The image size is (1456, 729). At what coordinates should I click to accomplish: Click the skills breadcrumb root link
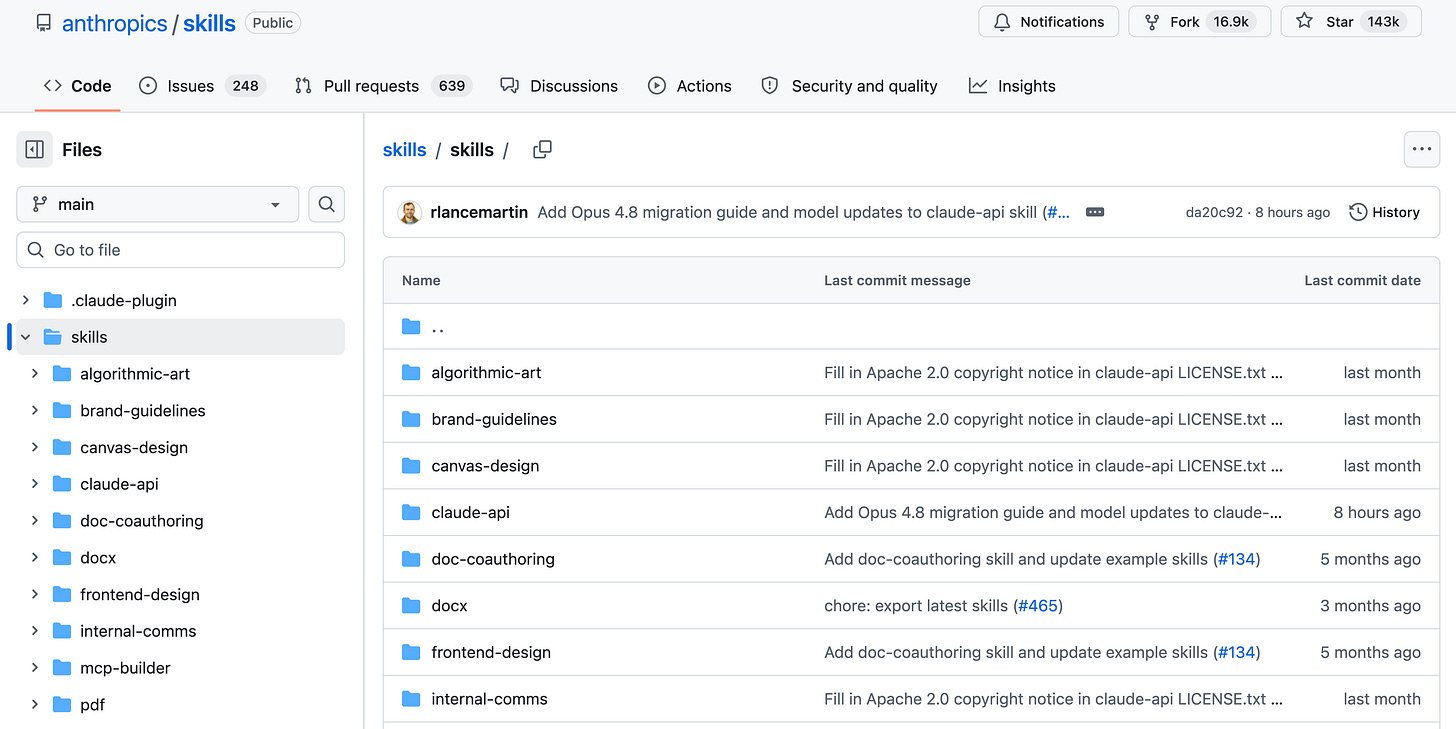405,150
